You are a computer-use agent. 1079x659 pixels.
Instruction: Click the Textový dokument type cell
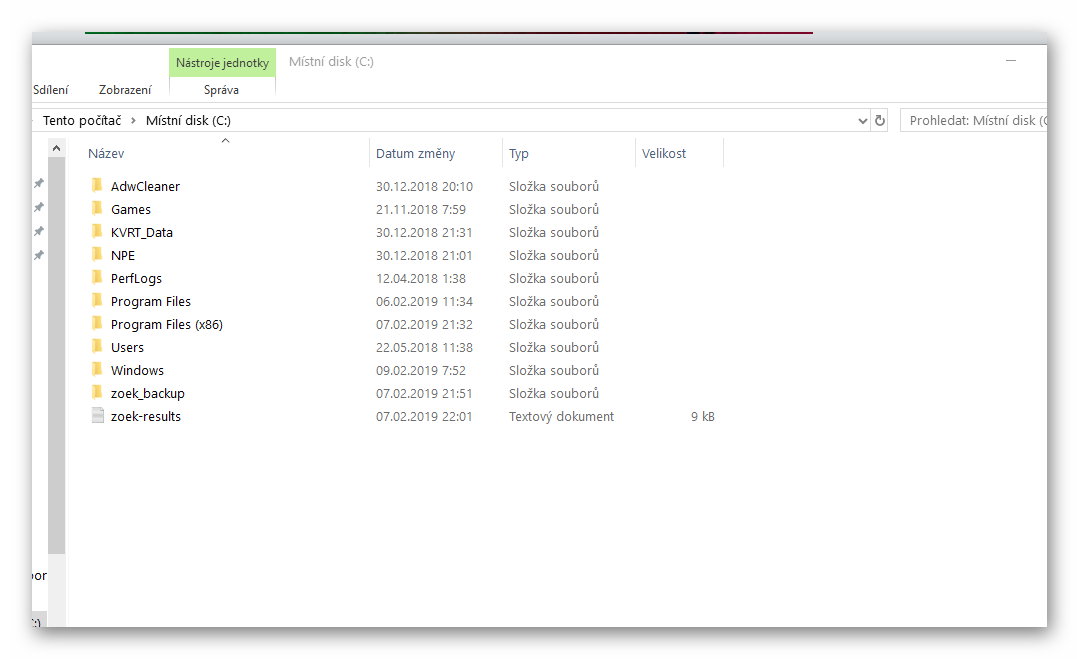[562, 416]
